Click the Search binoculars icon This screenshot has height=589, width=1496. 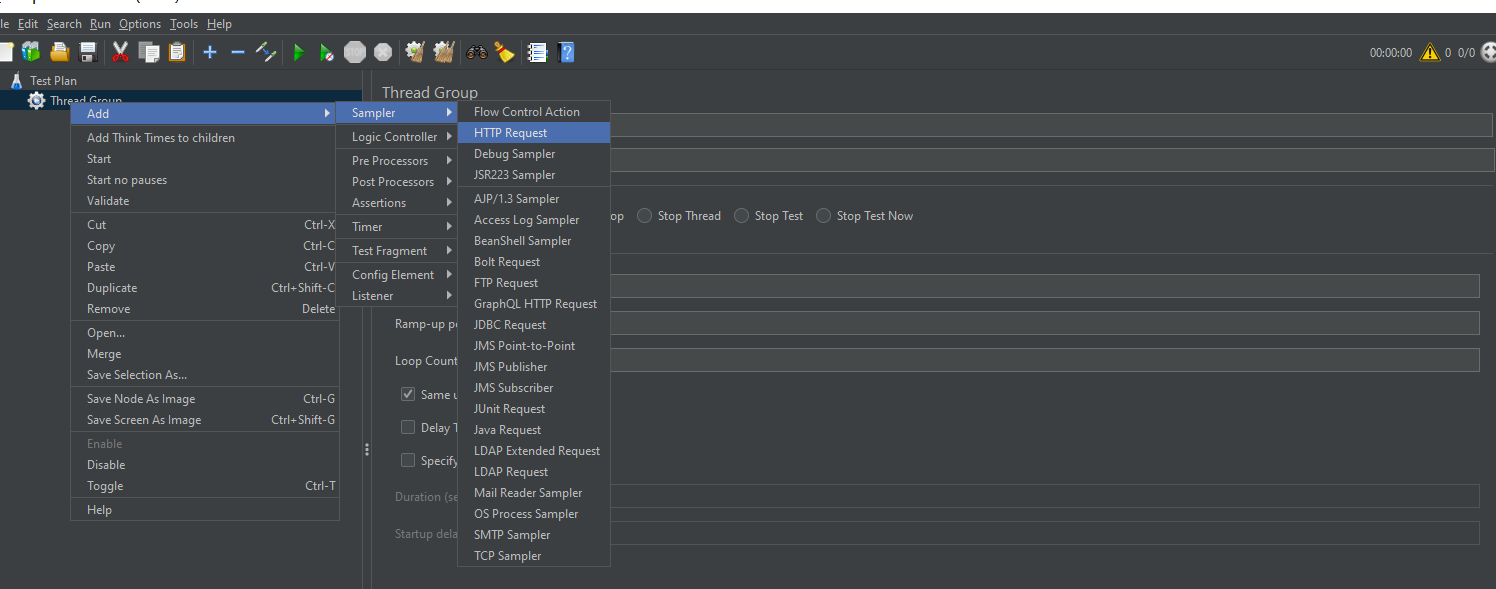(478, 52)
